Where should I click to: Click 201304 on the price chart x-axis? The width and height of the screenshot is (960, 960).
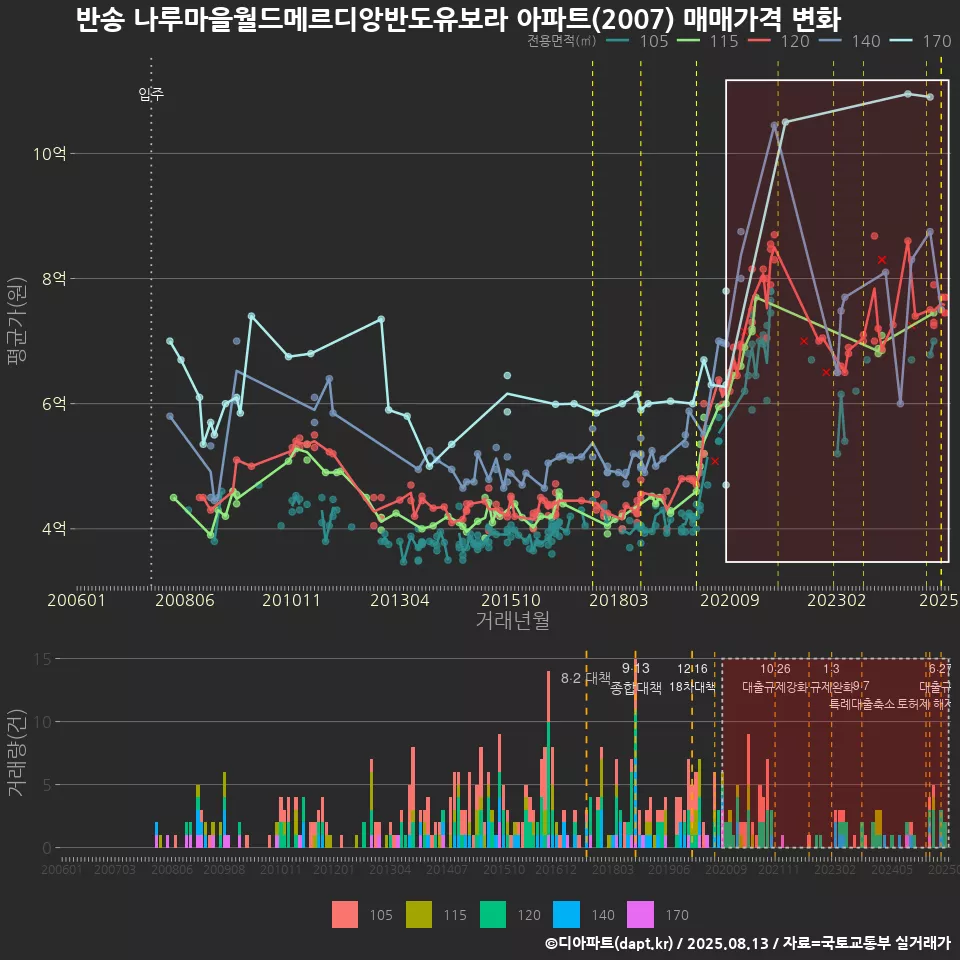coord(400,600)
